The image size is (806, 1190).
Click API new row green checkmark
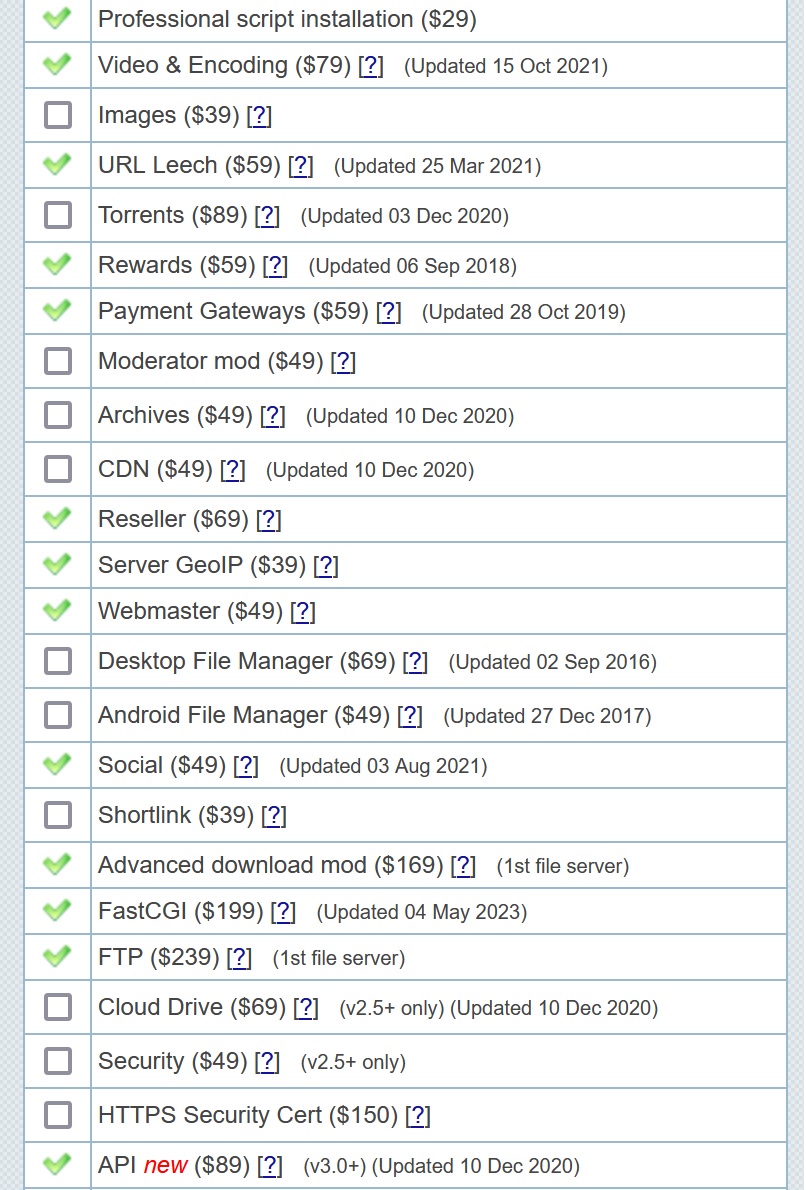57,1163
